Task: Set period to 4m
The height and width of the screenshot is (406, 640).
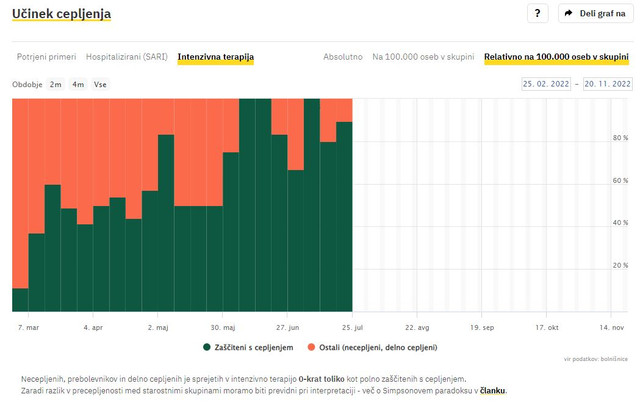Action: pos(78,84)
